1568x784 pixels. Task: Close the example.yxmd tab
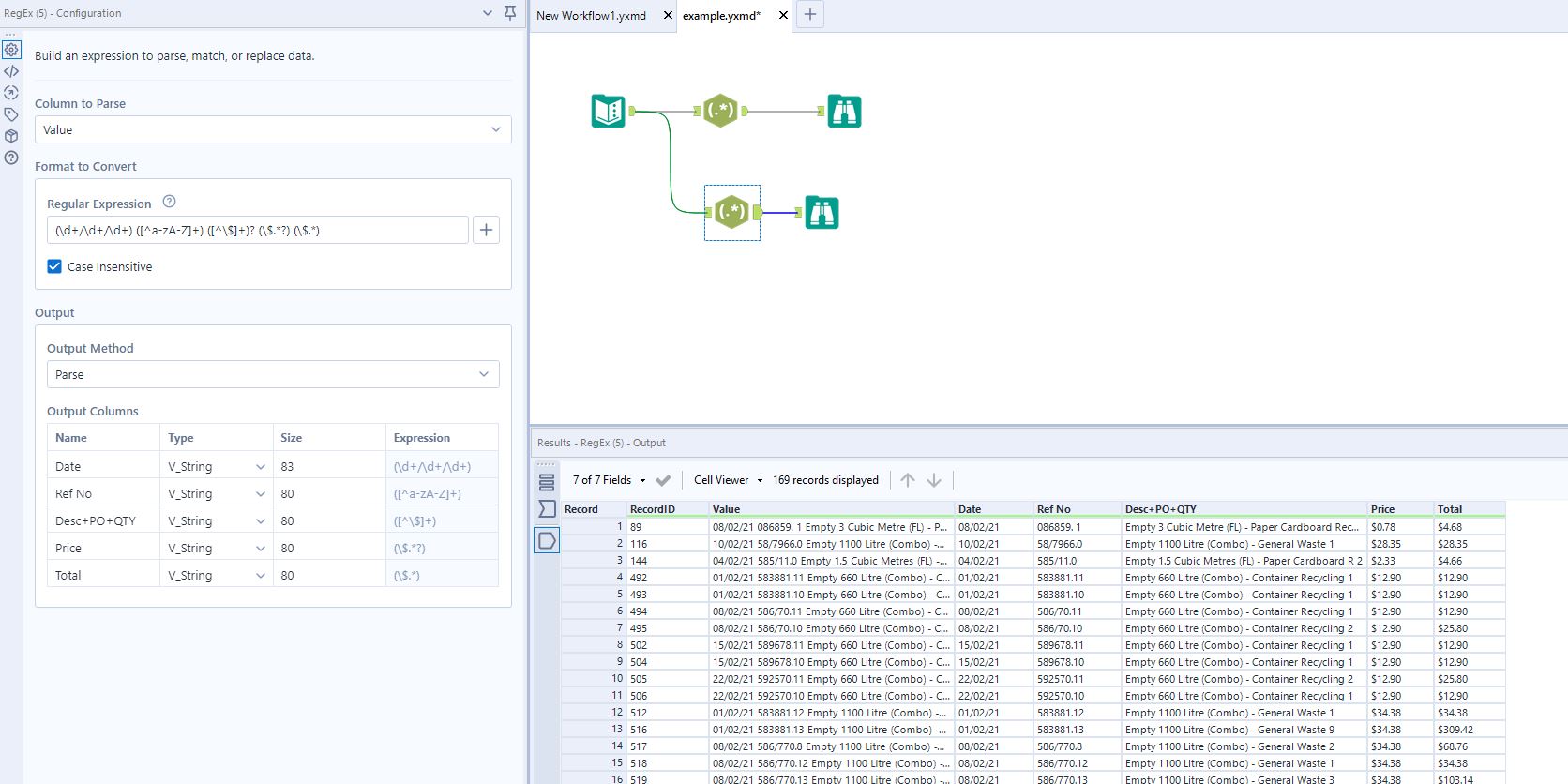(x=783, y=15)
